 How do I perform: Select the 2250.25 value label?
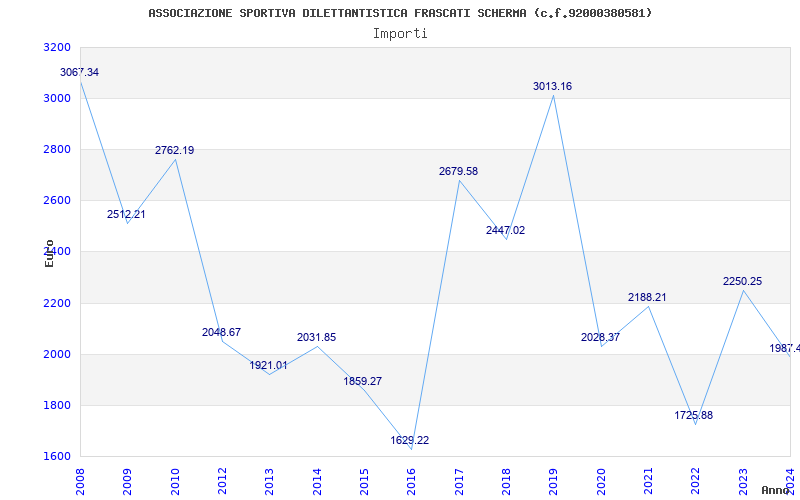point(742,281)
